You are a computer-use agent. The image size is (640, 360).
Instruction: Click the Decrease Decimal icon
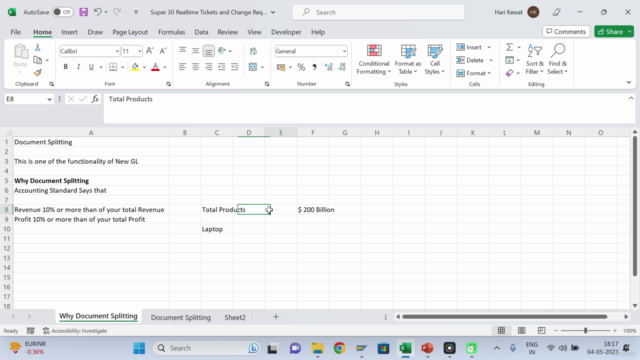(342, 67)
